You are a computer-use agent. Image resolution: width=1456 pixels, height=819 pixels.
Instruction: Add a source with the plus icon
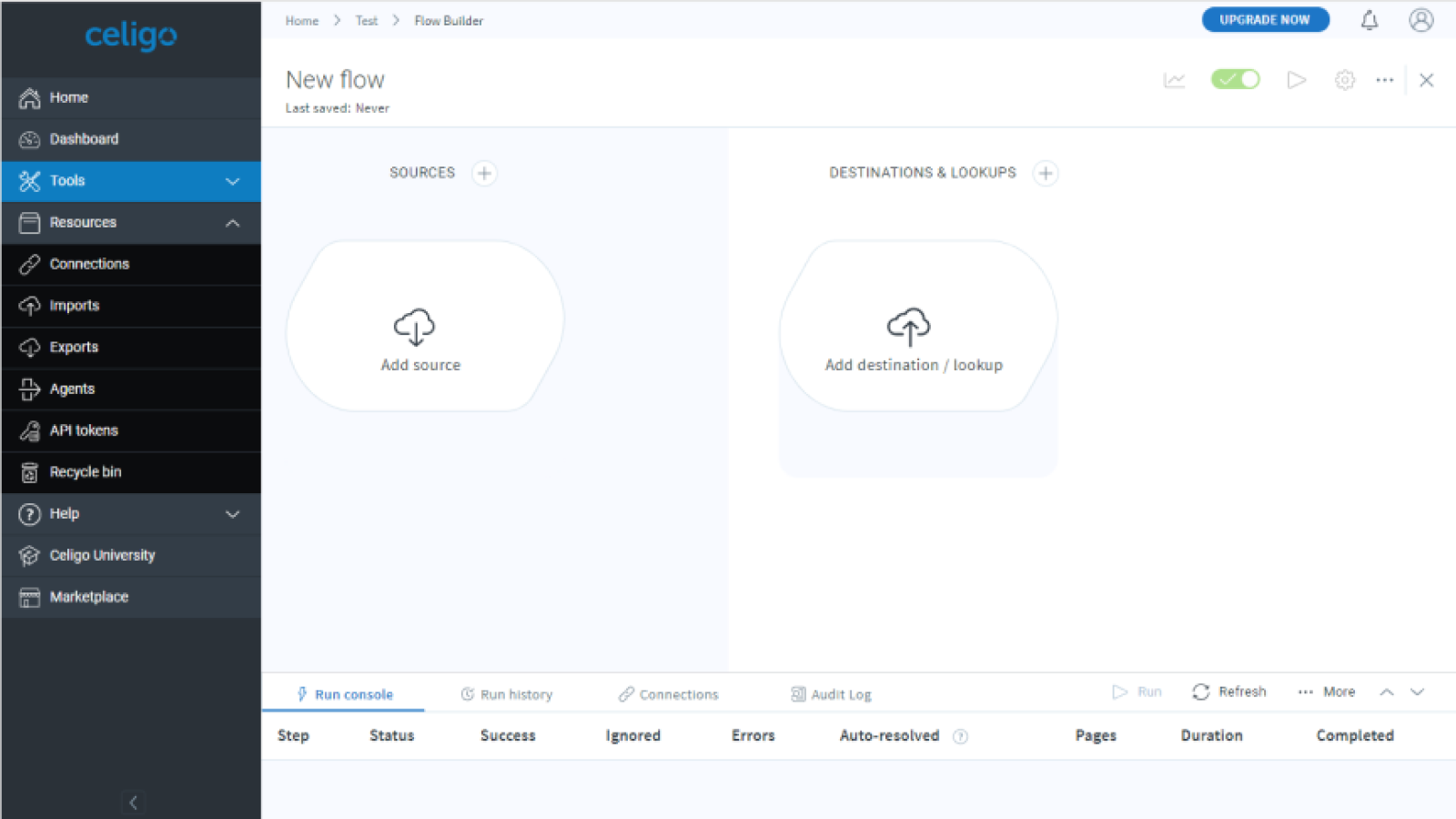click(484, 173)
